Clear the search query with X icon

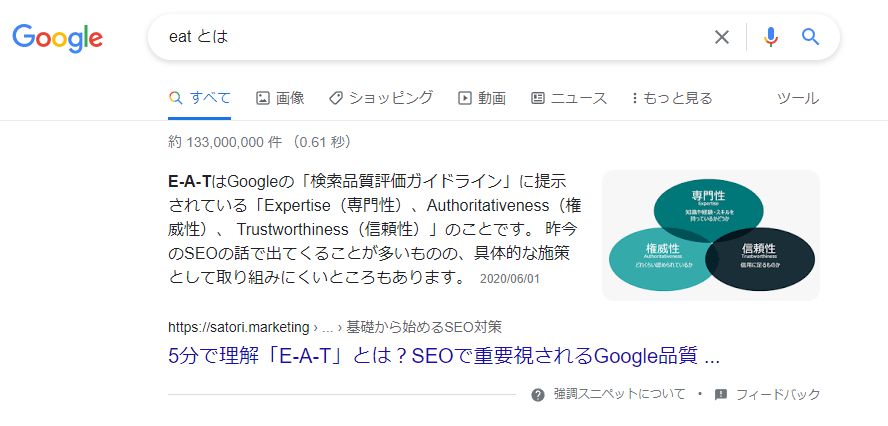point(722,37)
